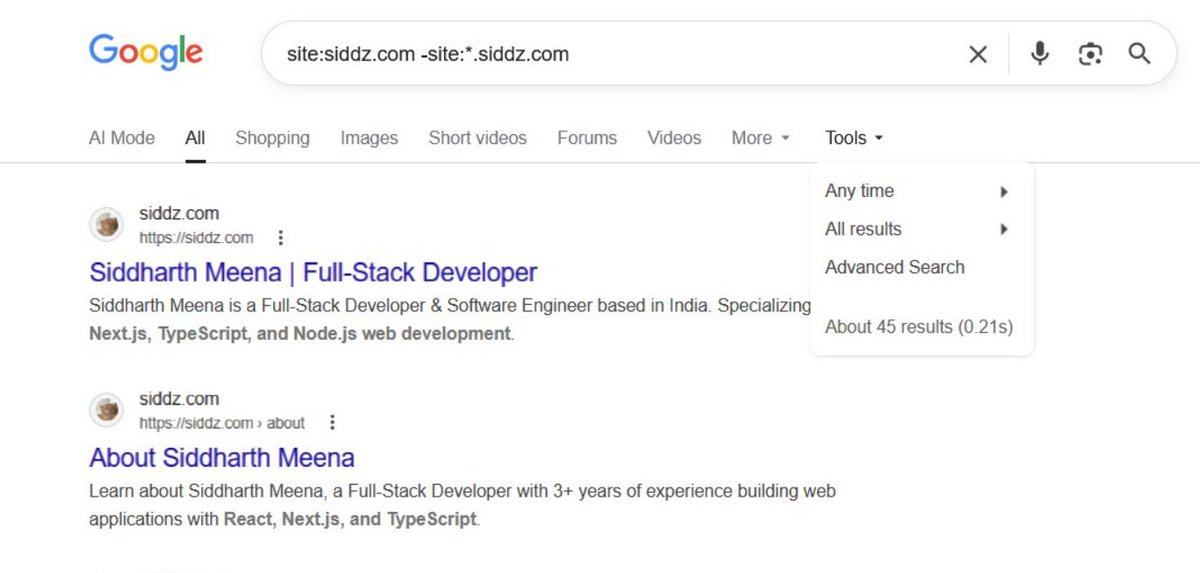Click the about result's siddz.com site name

click(179, 398)
